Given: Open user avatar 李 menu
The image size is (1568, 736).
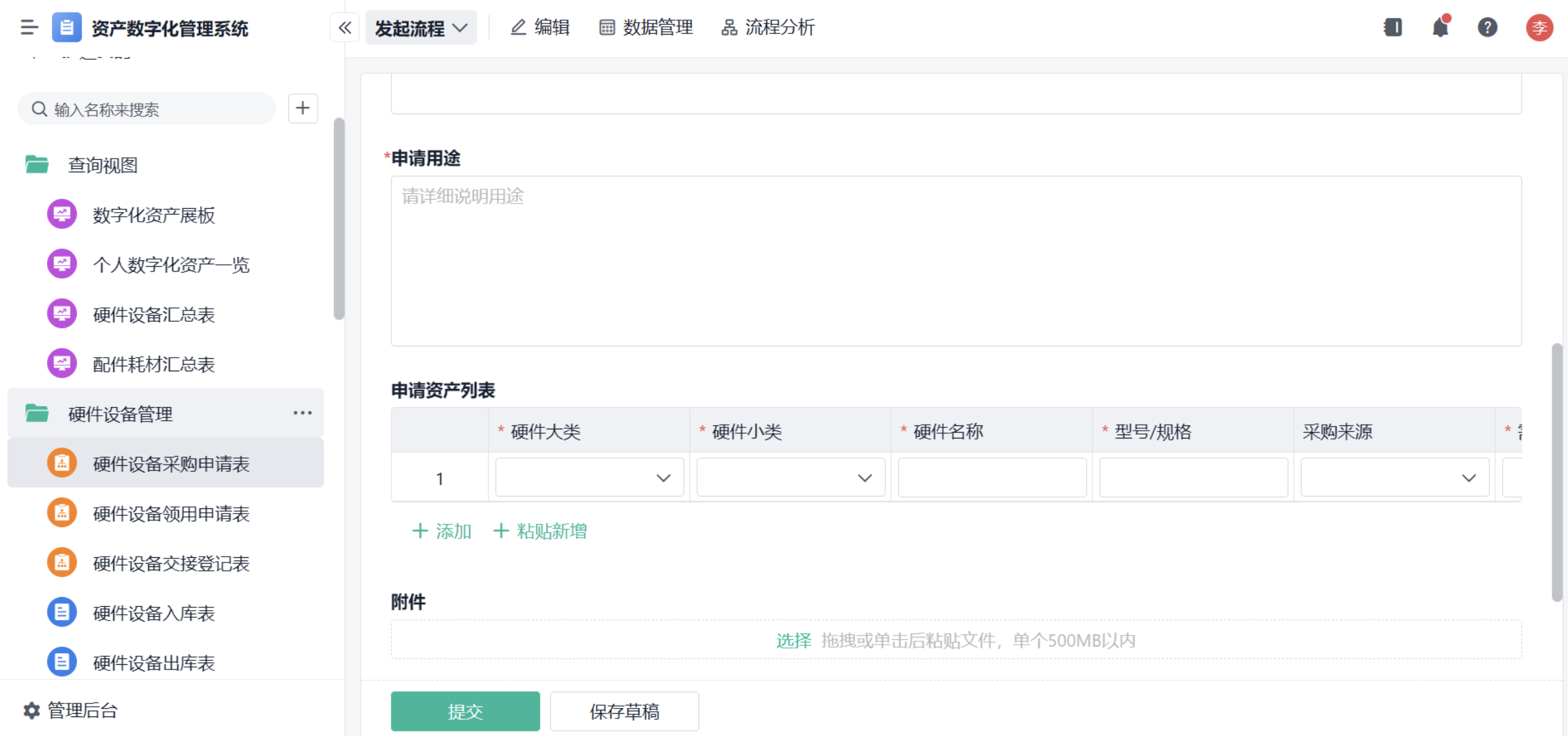Looking at the screenshot, I should tap(1539, 27).
